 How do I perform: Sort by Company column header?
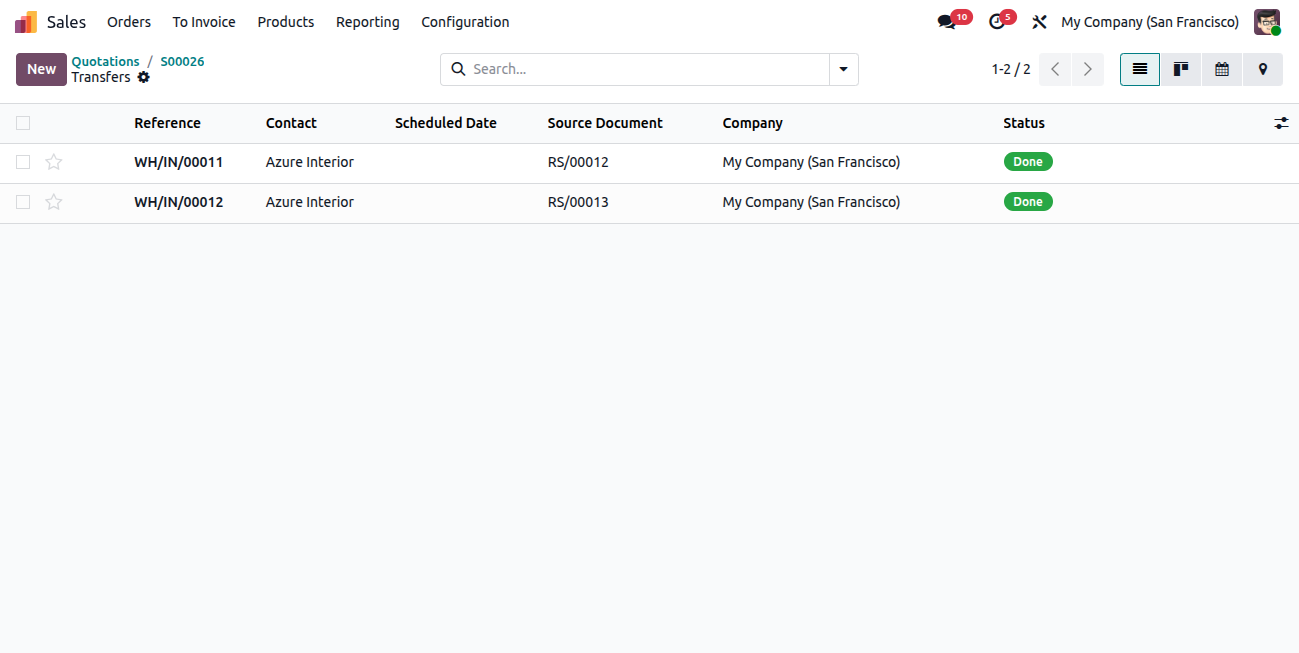(753, 123)
